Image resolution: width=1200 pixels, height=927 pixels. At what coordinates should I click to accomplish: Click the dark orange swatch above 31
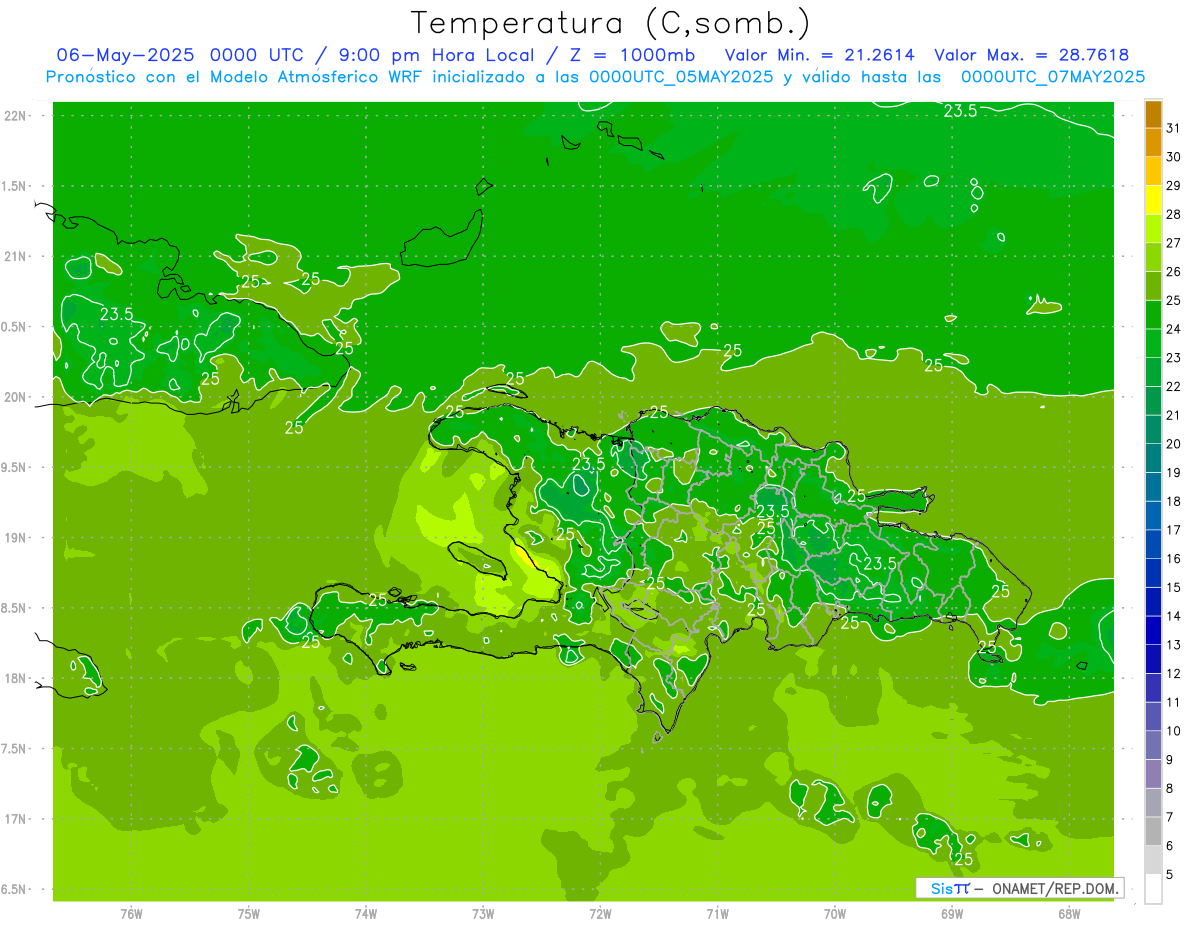tap(1153, 114)
